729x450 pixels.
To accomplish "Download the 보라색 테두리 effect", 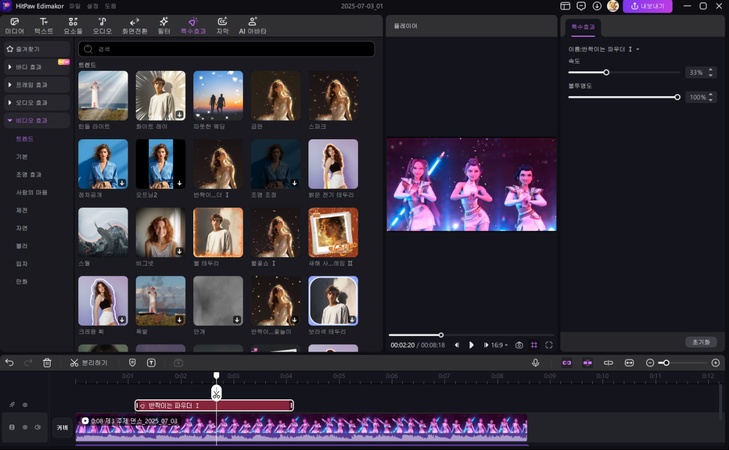I will 352,319.
